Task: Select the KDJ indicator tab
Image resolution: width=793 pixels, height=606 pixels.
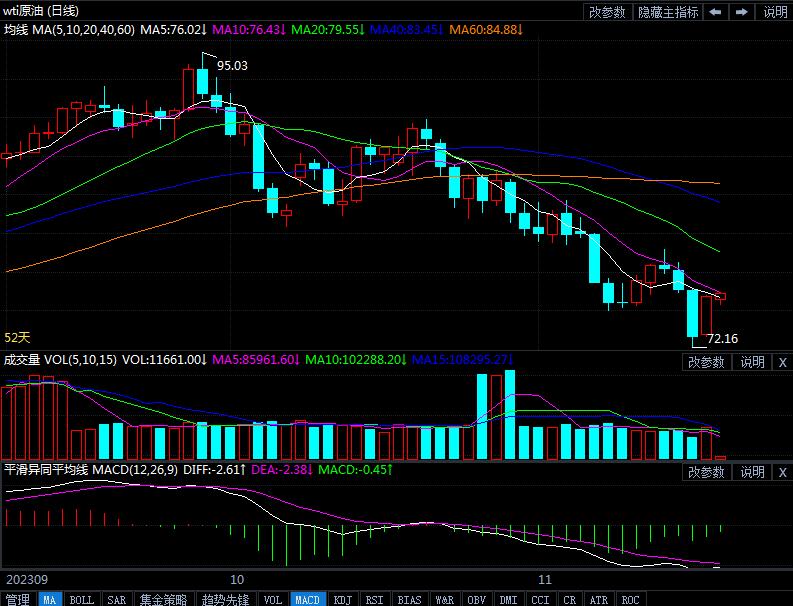Action: click(x=343, y=599)
